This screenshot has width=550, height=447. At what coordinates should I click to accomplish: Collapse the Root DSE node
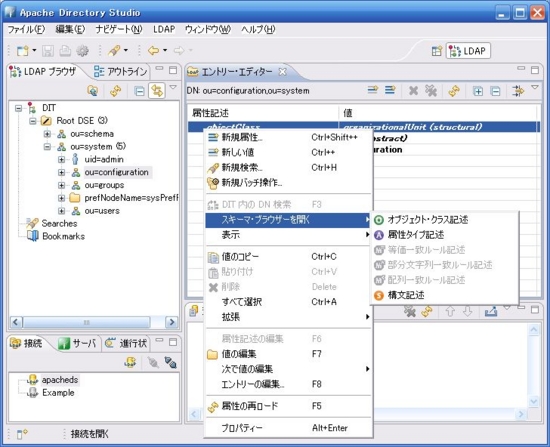coord(33,121)
